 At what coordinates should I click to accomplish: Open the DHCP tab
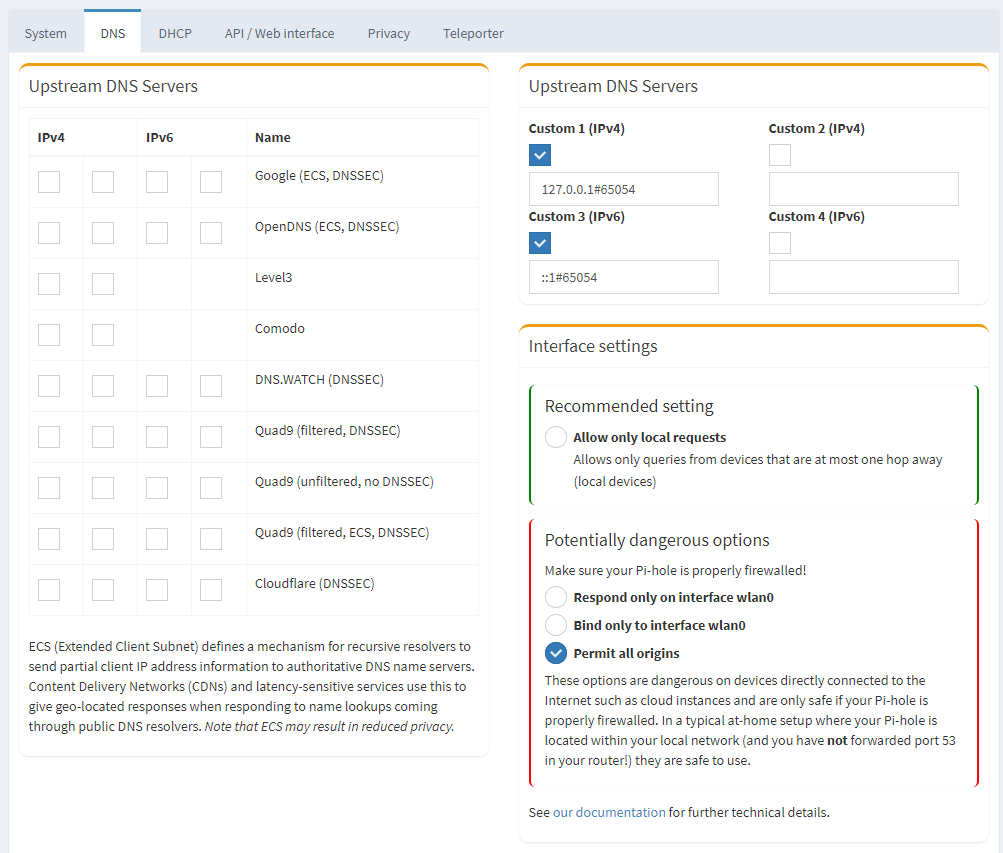click(x=175, y=33)
